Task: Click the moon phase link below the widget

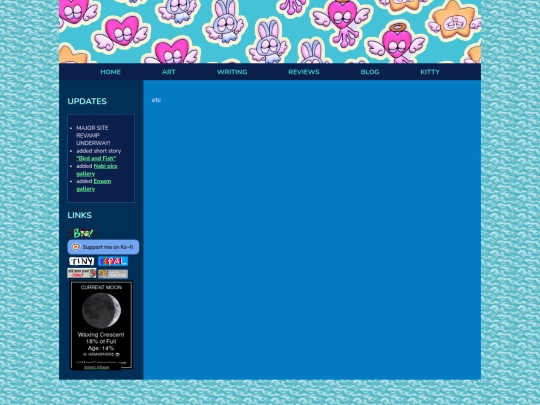Action: coord(96,367)
